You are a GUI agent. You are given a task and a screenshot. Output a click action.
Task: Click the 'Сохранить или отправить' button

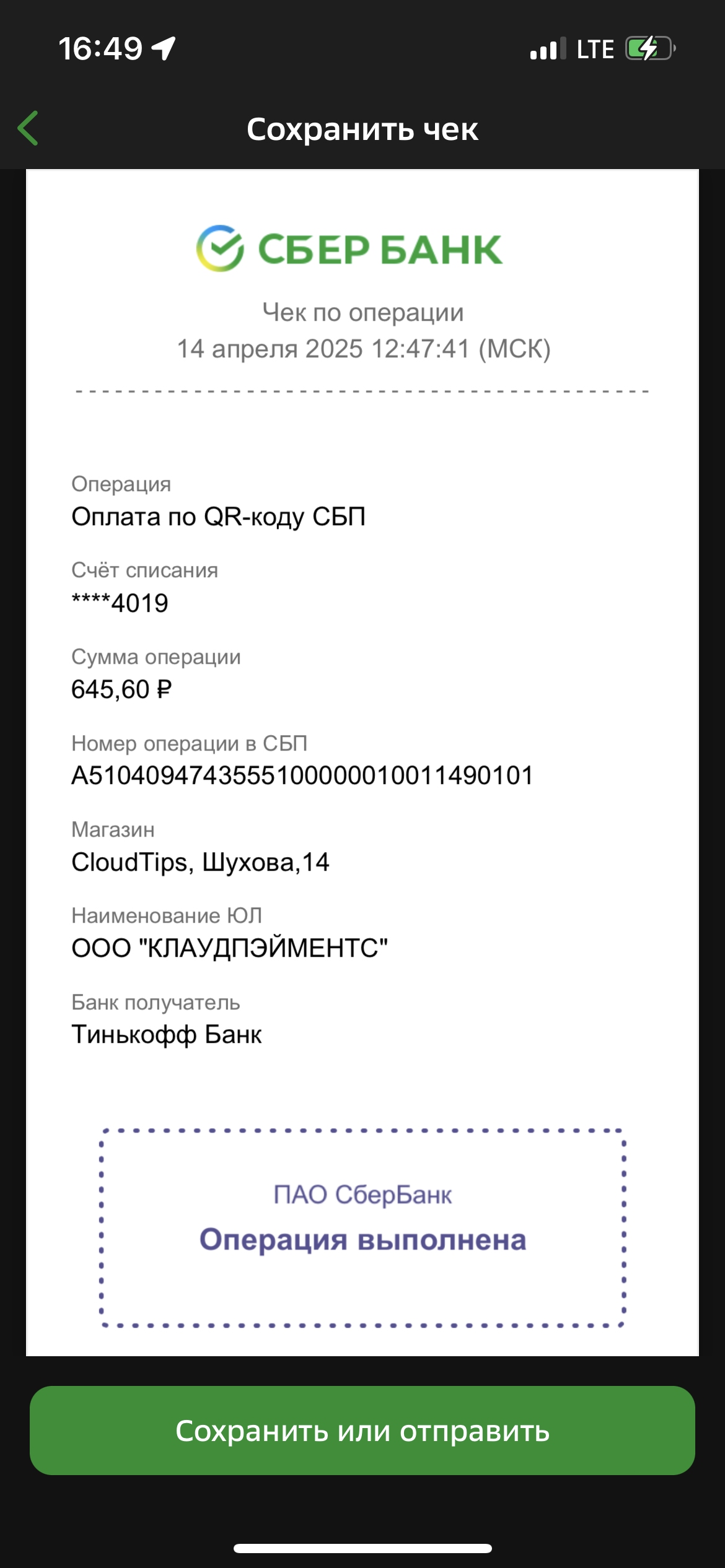362,1431
